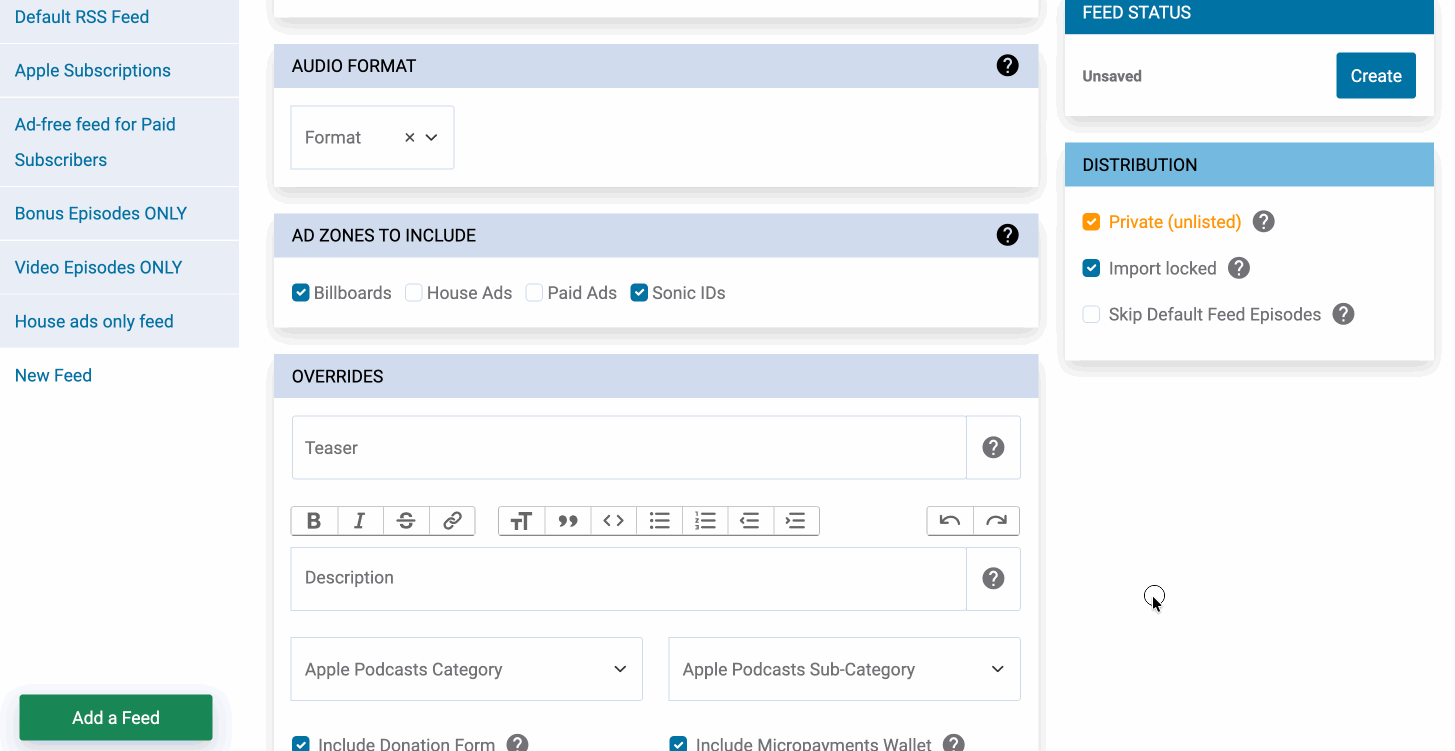This screenshot has height=751, width=1455.
Task: Open help for Audio Format section
Action: [x=1007, y=66]
